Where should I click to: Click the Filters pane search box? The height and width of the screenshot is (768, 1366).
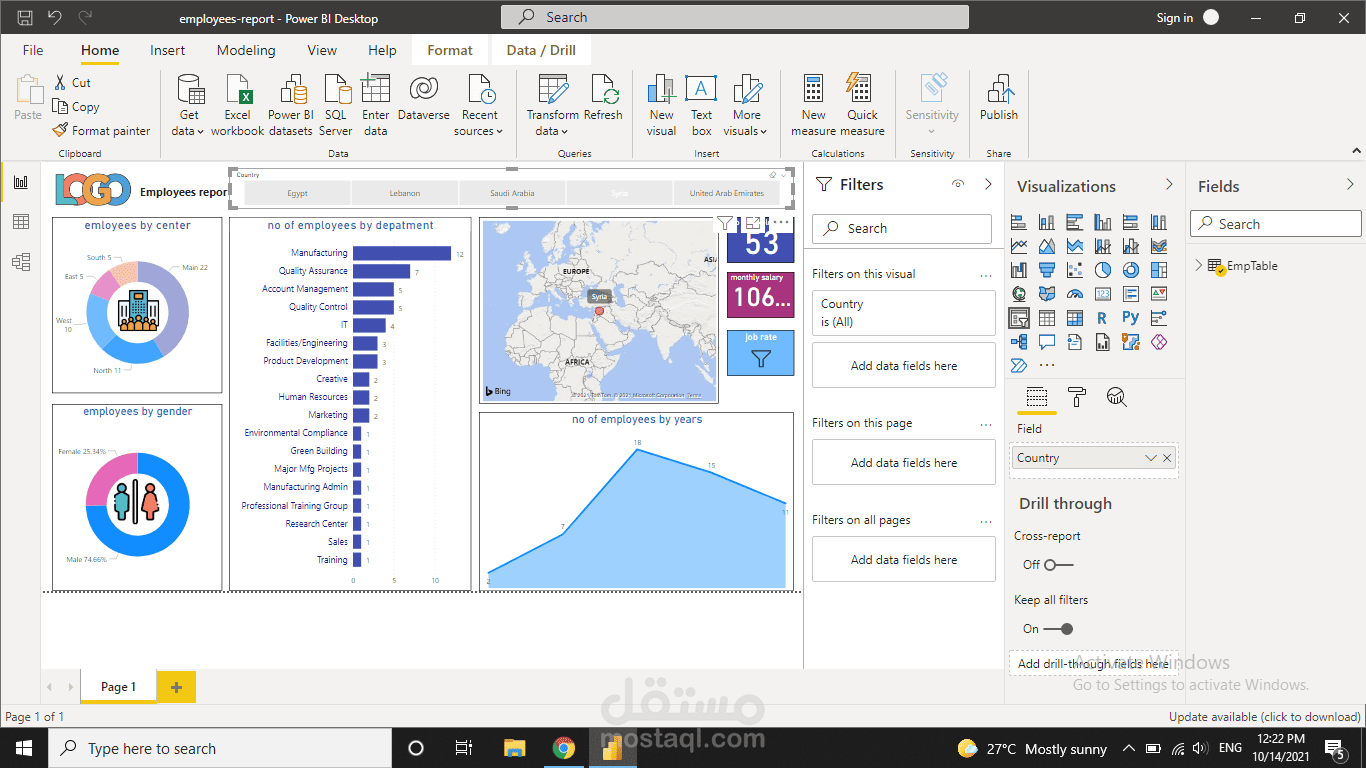[902, 228]
